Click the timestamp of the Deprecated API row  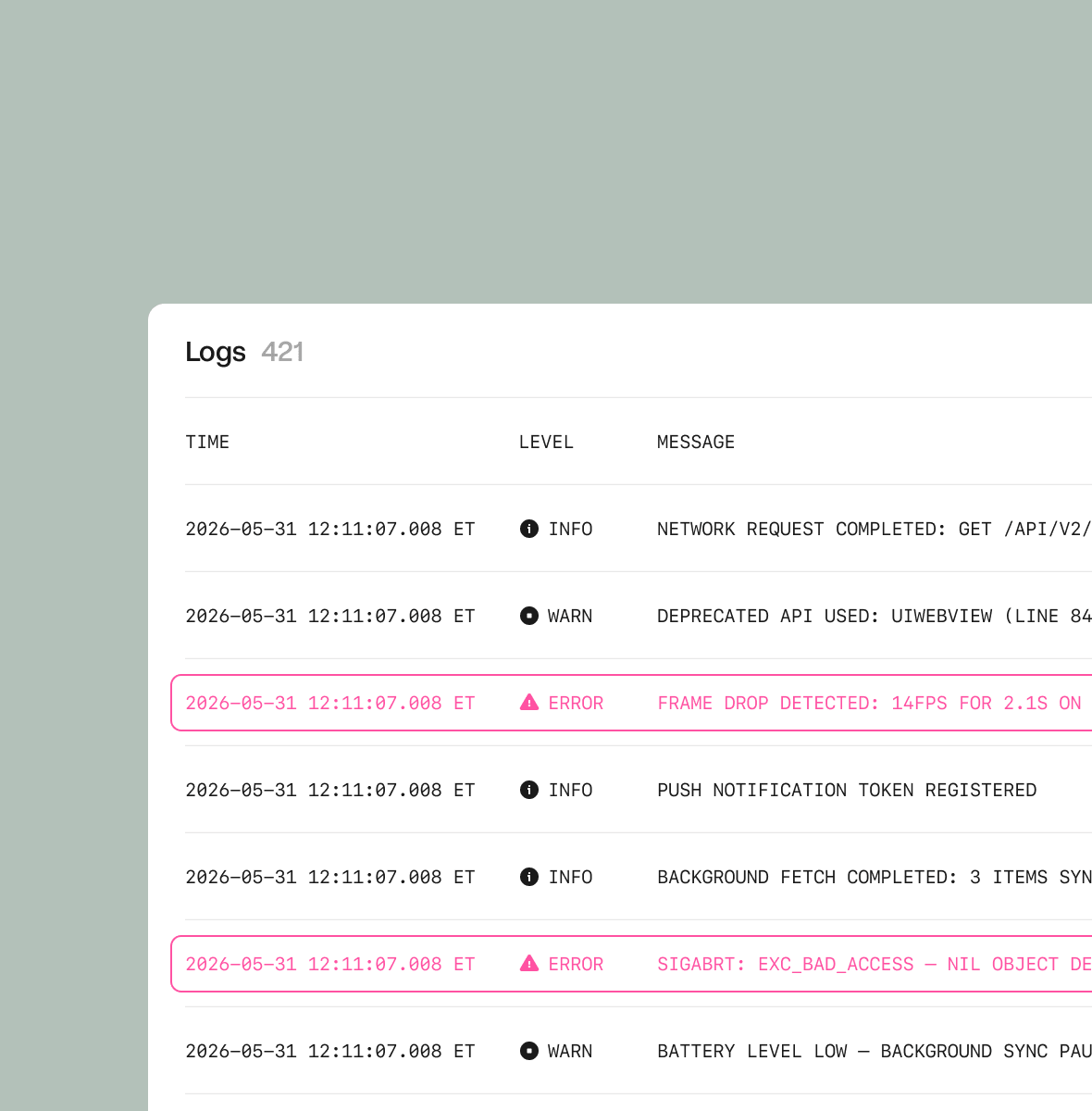click(x=330, y=616)
